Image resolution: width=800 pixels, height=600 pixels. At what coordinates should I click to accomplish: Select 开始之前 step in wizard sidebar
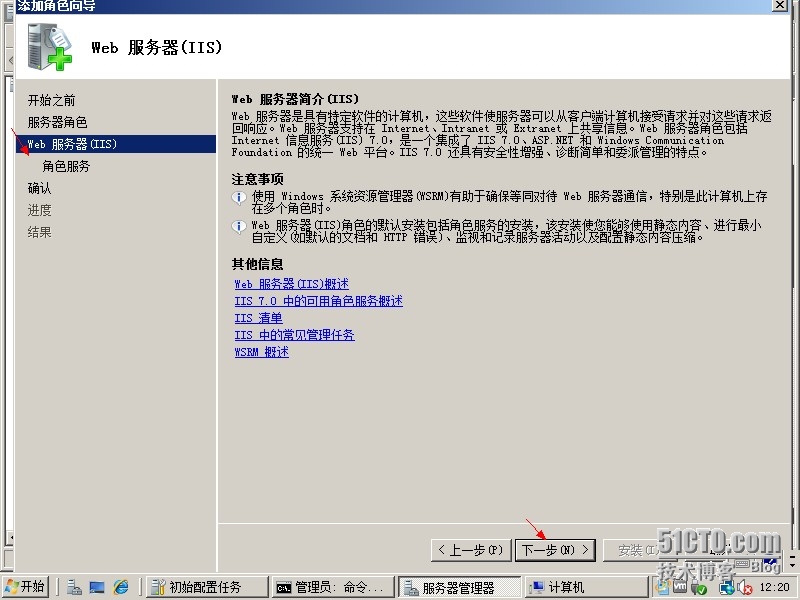tap(52, 100)
